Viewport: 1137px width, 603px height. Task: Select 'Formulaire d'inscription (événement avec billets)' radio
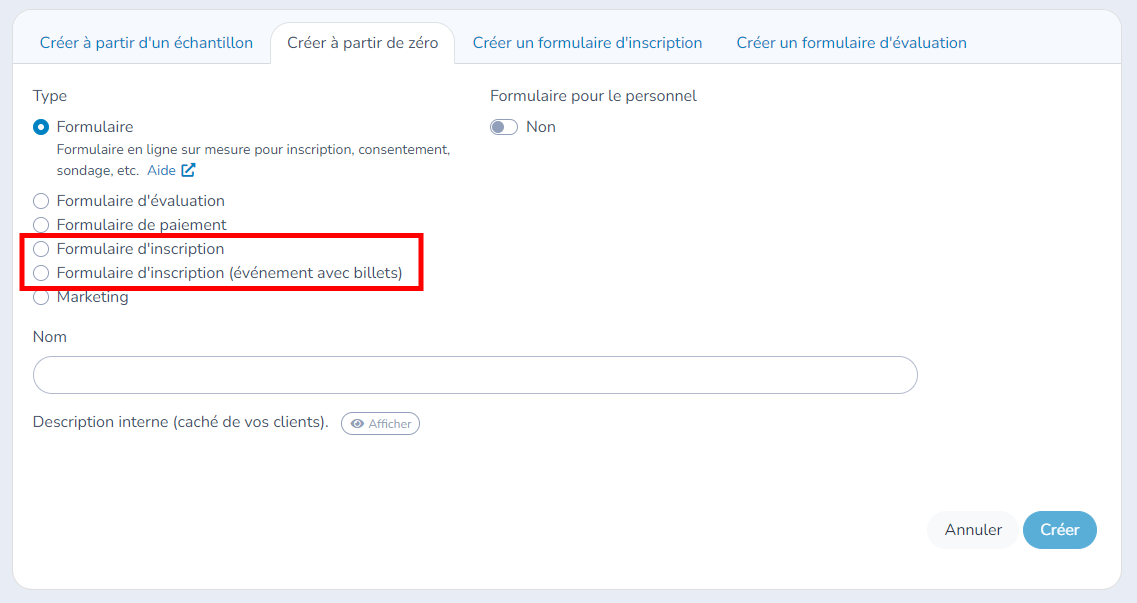(x=41, y=273)
